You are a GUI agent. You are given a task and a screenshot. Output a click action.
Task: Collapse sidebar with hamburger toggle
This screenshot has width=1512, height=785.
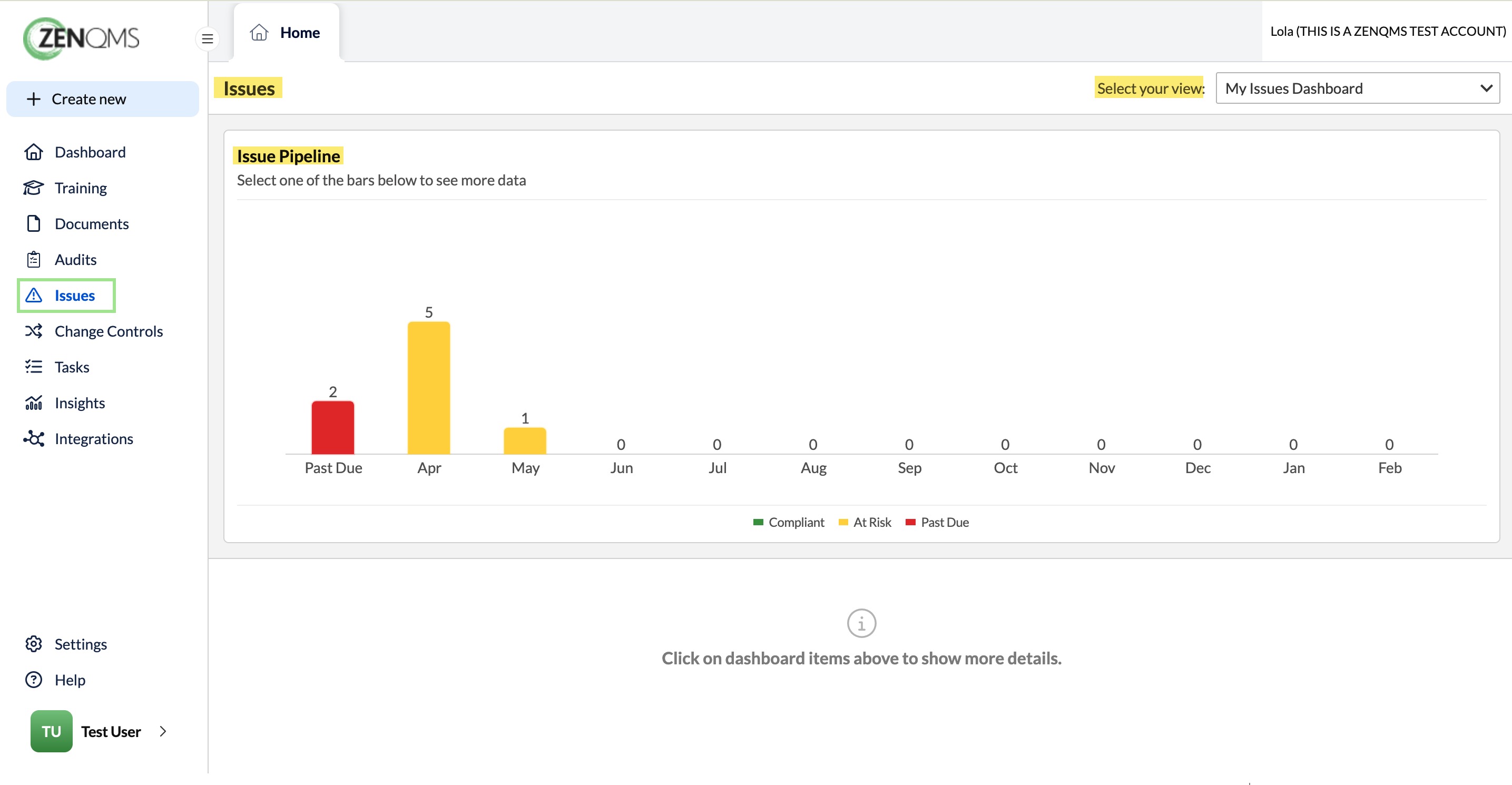pyautogui.click(x=207, y=39)
